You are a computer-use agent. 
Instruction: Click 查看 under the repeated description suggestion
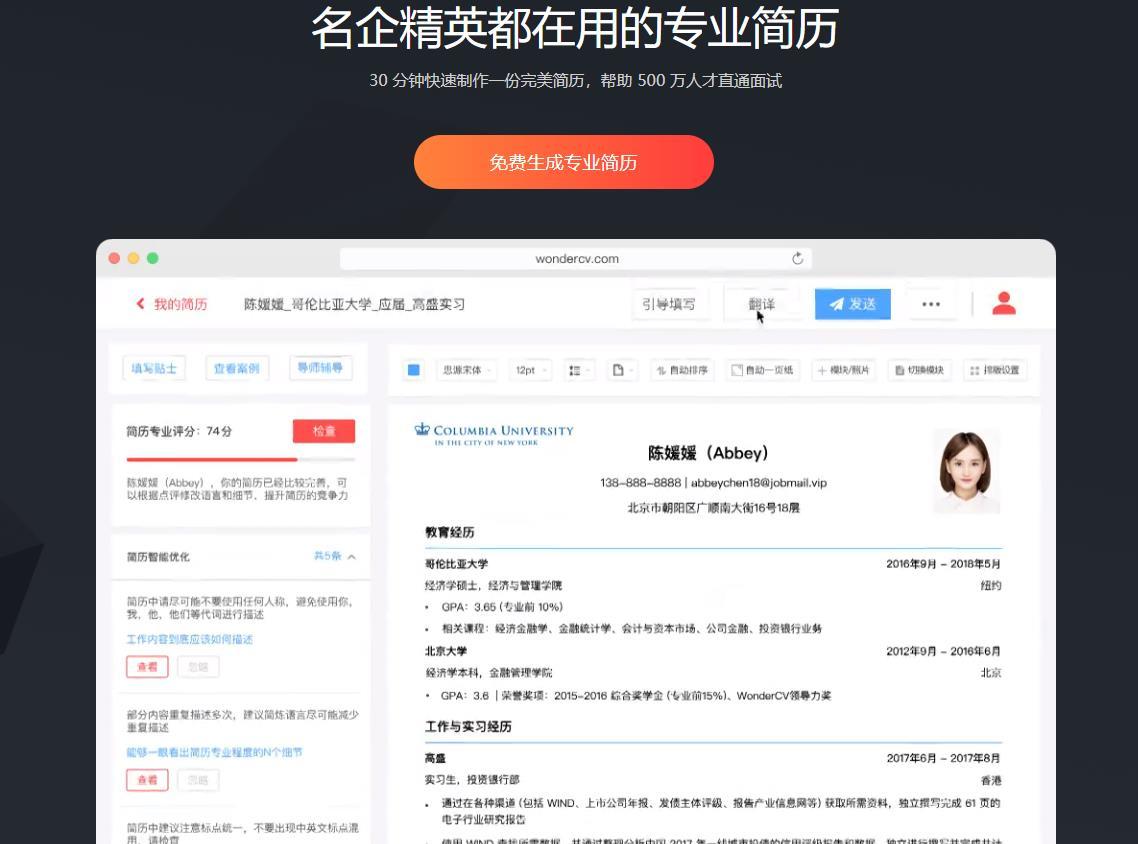(147, 780)
